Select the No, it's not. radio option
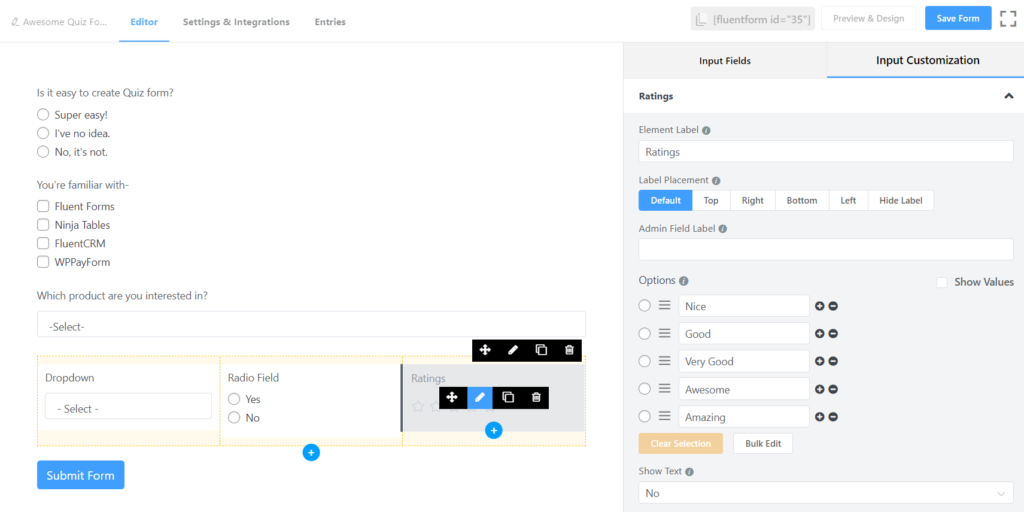 [43, 152]
